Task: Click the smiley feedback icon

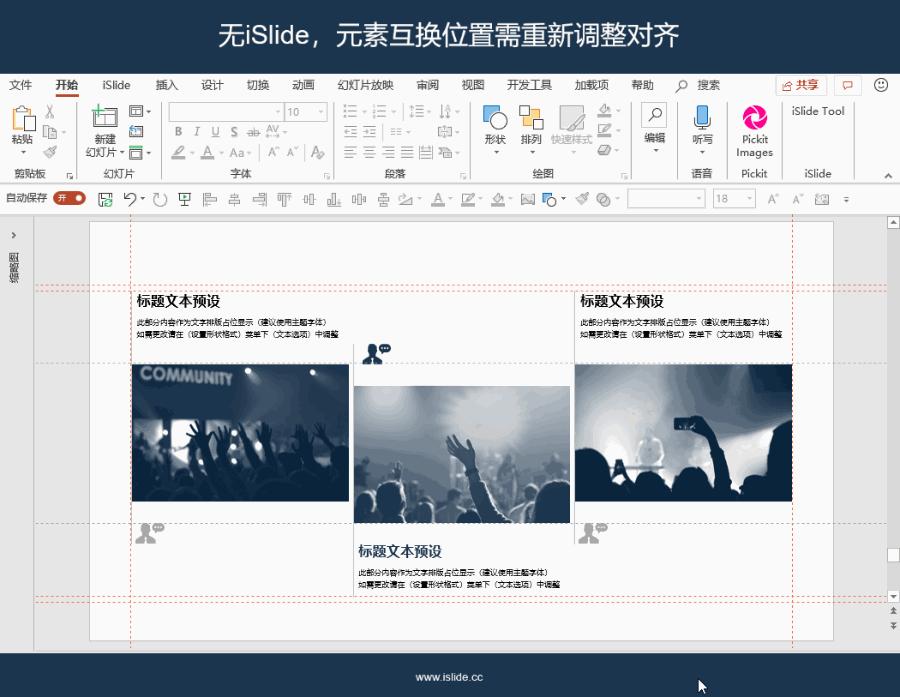Action: pyautogui.click(x=880, y=85)
